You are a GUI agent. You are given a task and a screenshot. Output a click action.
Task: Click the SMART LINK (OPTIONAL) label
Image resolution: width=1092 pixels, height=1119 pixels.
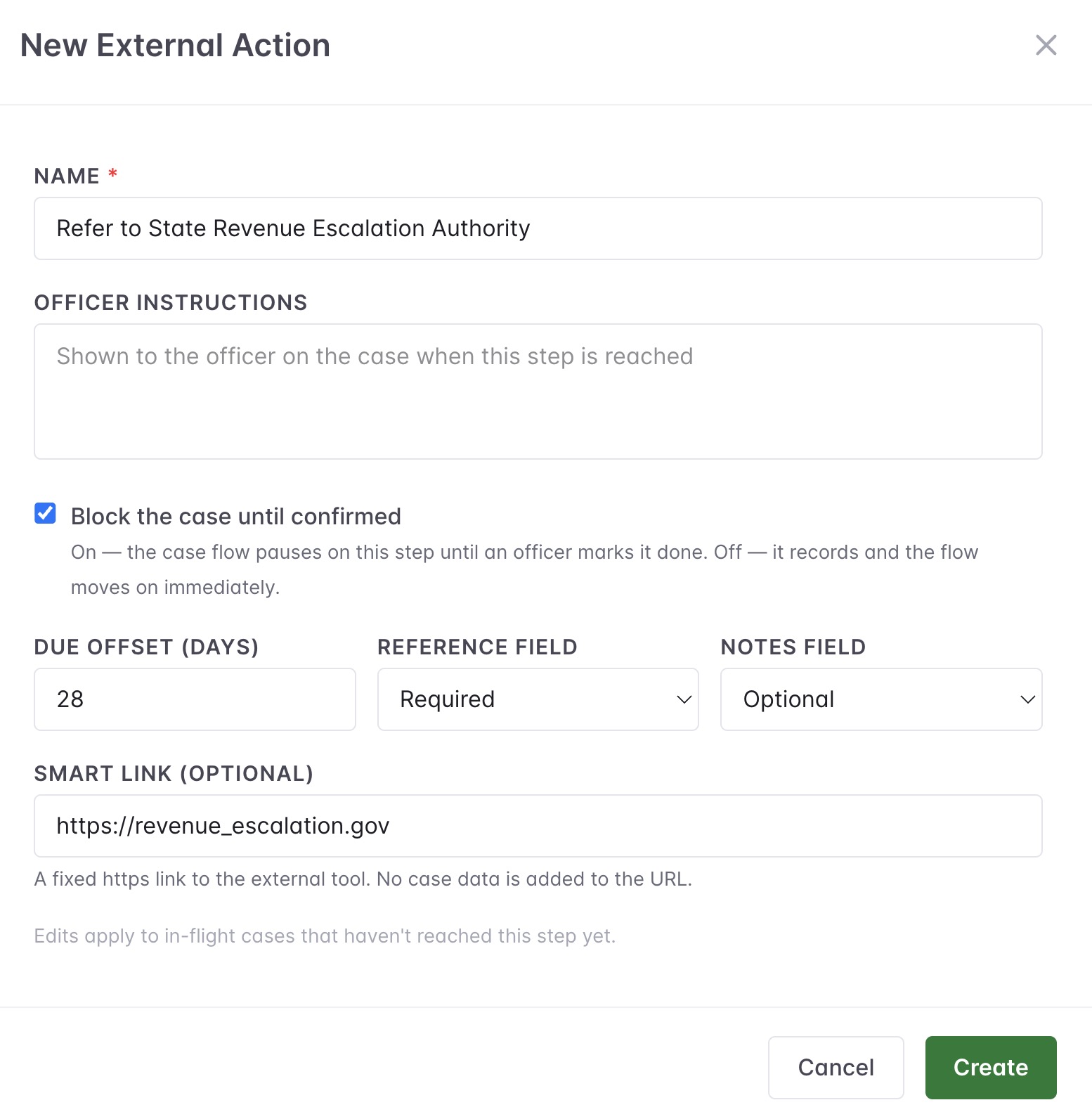(x=174, y=774)
